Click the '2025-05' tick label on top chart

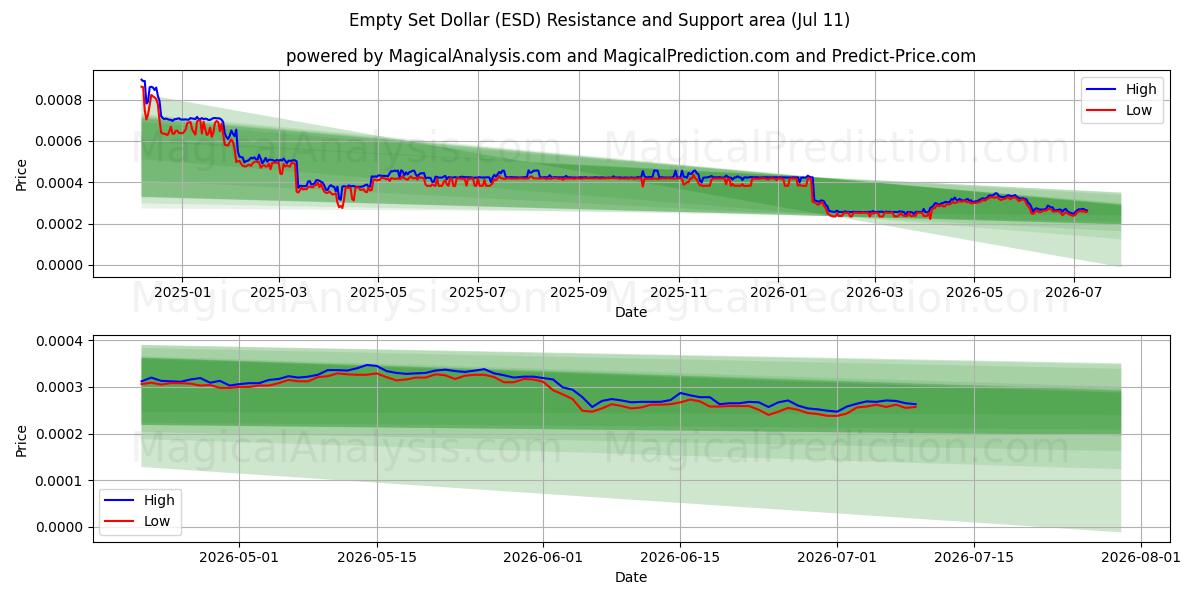point(378,293)
